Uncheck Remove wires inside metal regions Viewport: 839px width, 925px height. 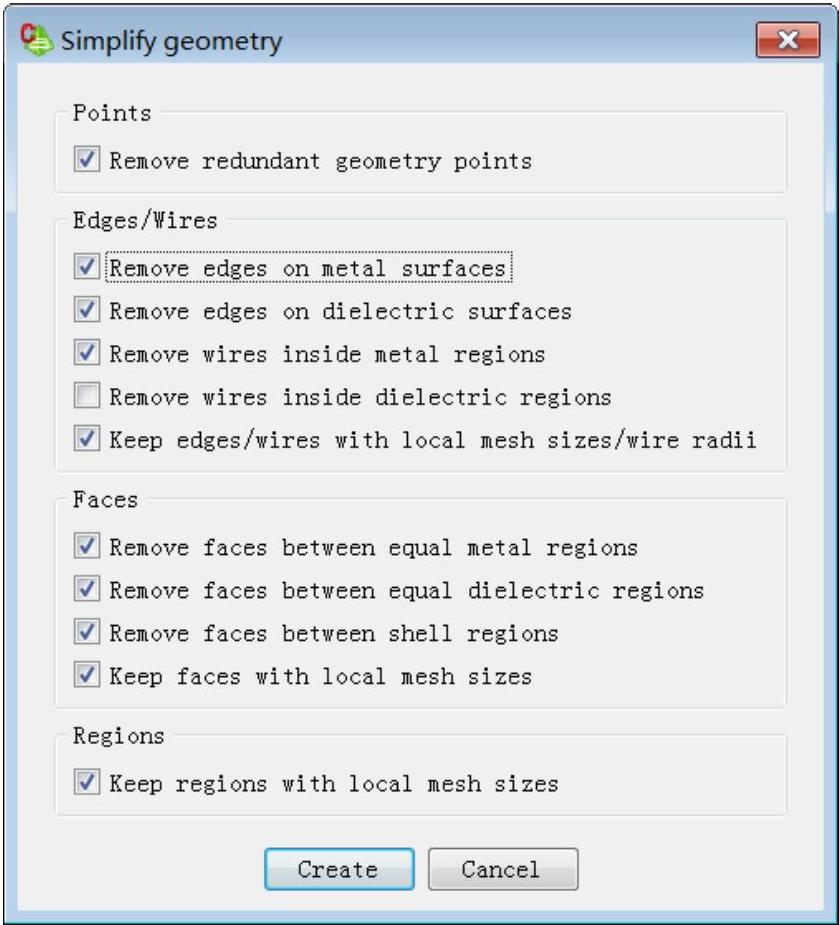click(87, 353)
